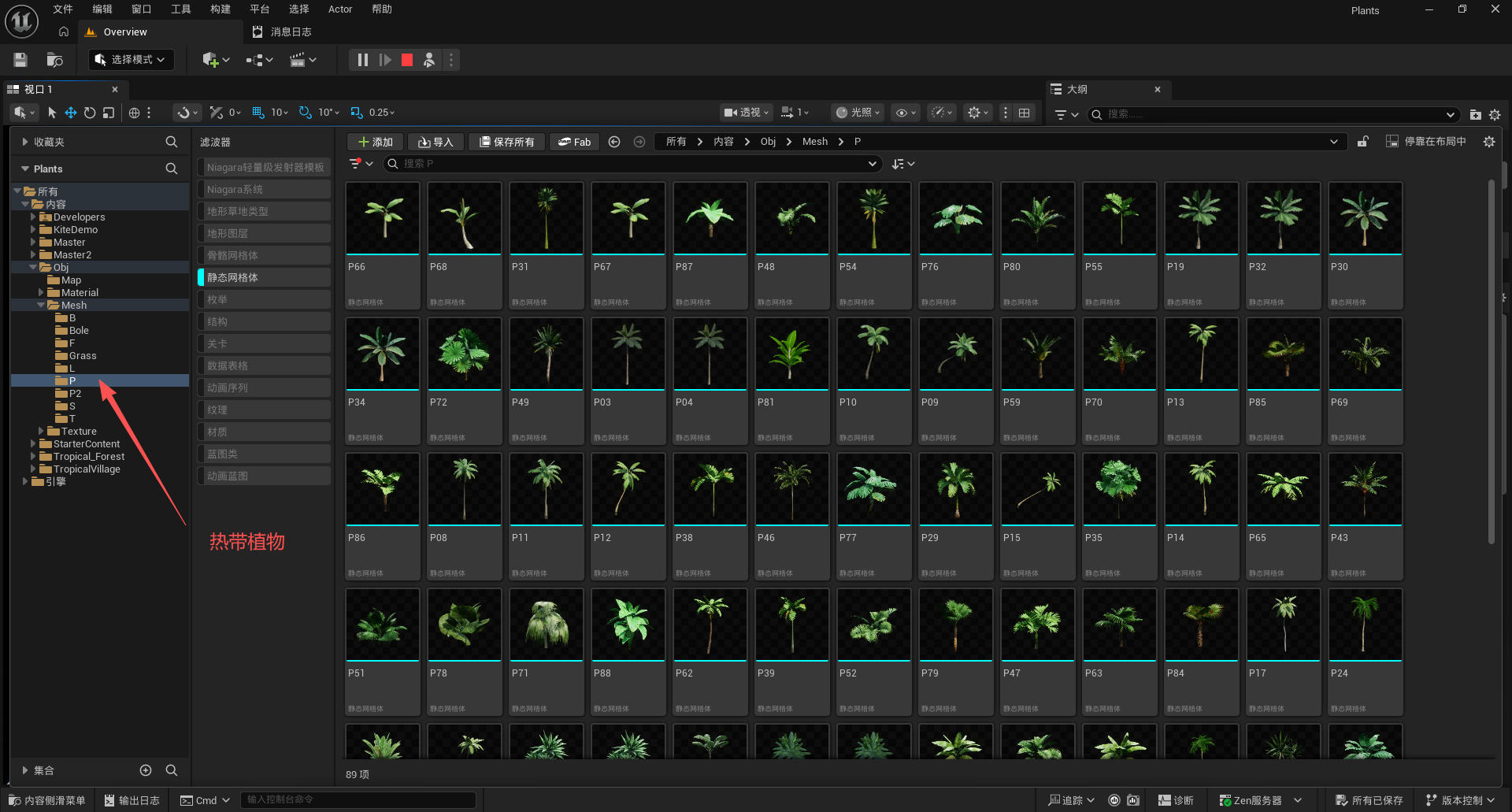Screen dimensions: 1512x812
Task: Click 保存所有 save all button
Action: (507, 142)
